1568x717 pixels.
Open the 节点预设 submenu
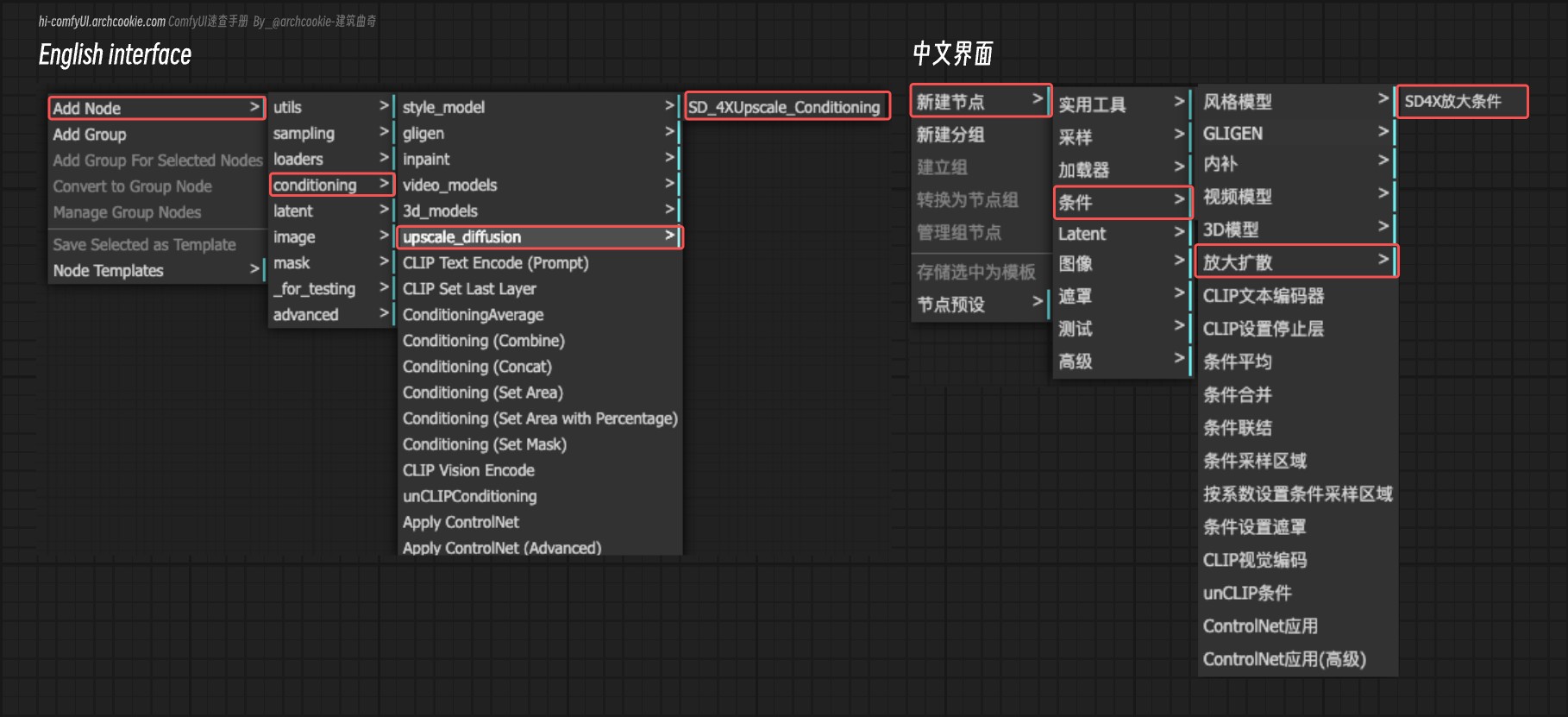pos(981,305)
